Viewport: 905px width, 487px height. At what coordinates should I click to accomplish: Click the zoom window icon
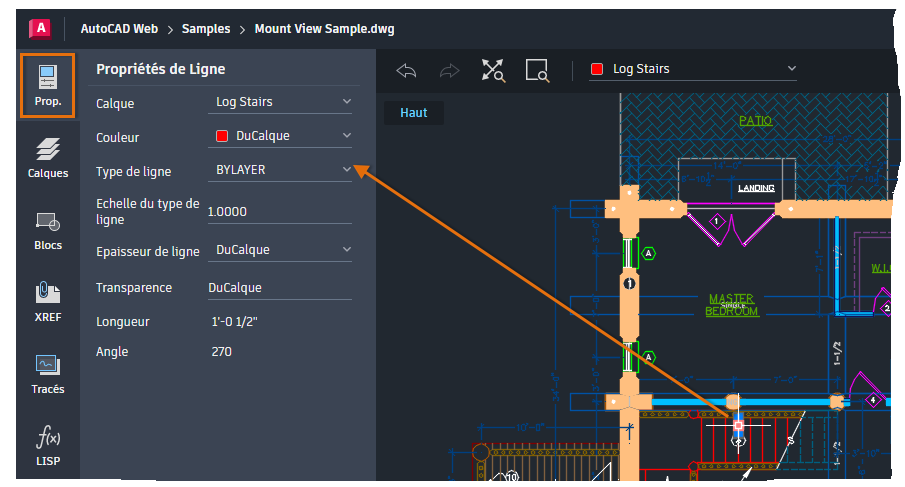click(537, 70)
